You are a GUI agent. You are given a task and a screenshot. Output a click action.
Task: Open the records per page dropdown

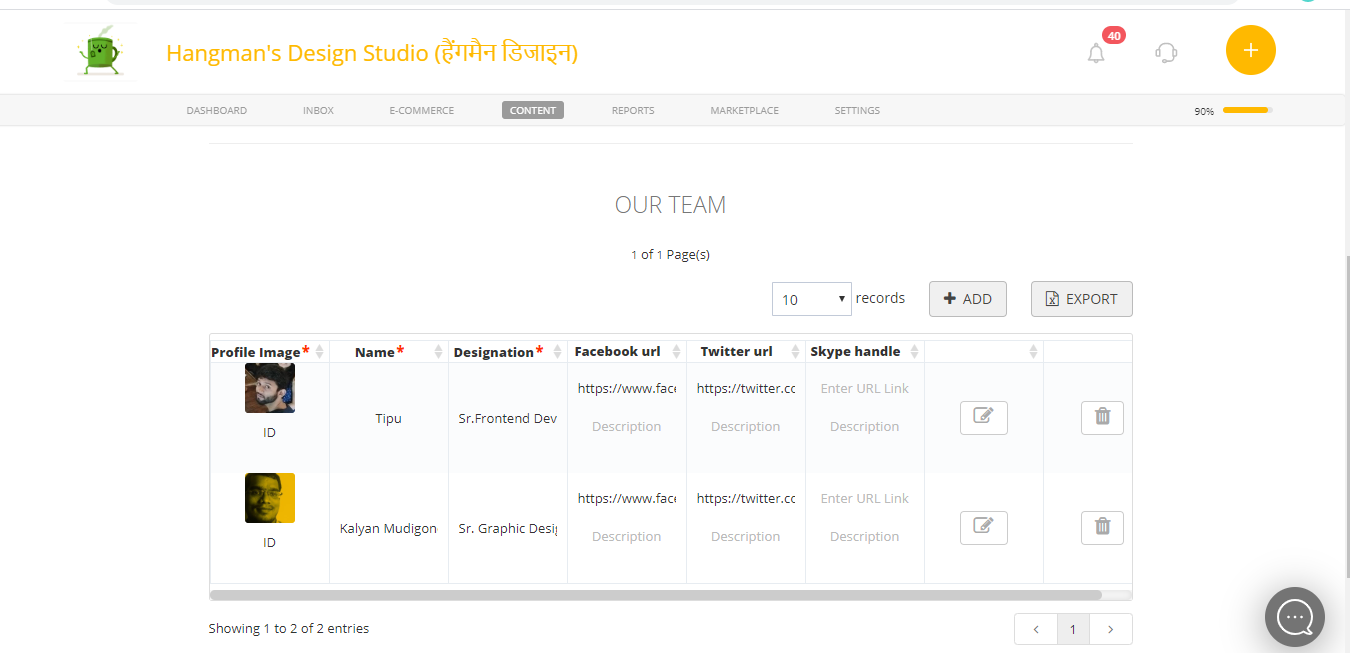tap(812, 299)
